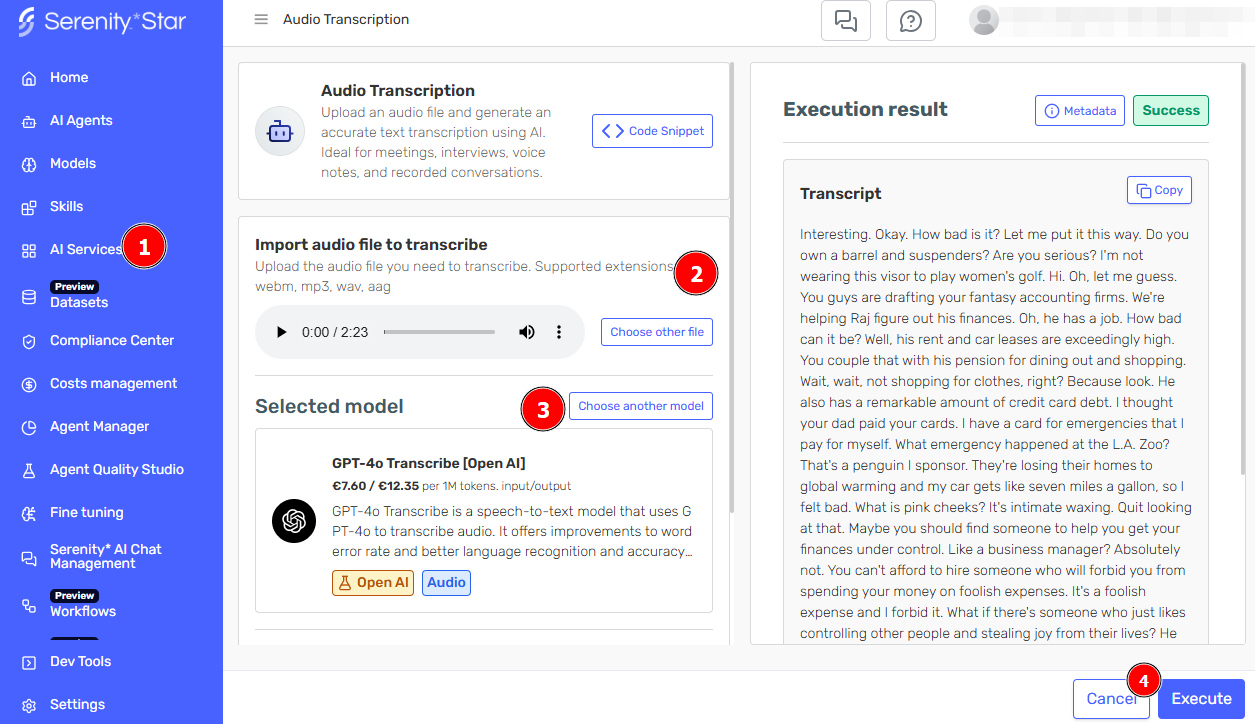Click Choose another model button

(641, 406)
